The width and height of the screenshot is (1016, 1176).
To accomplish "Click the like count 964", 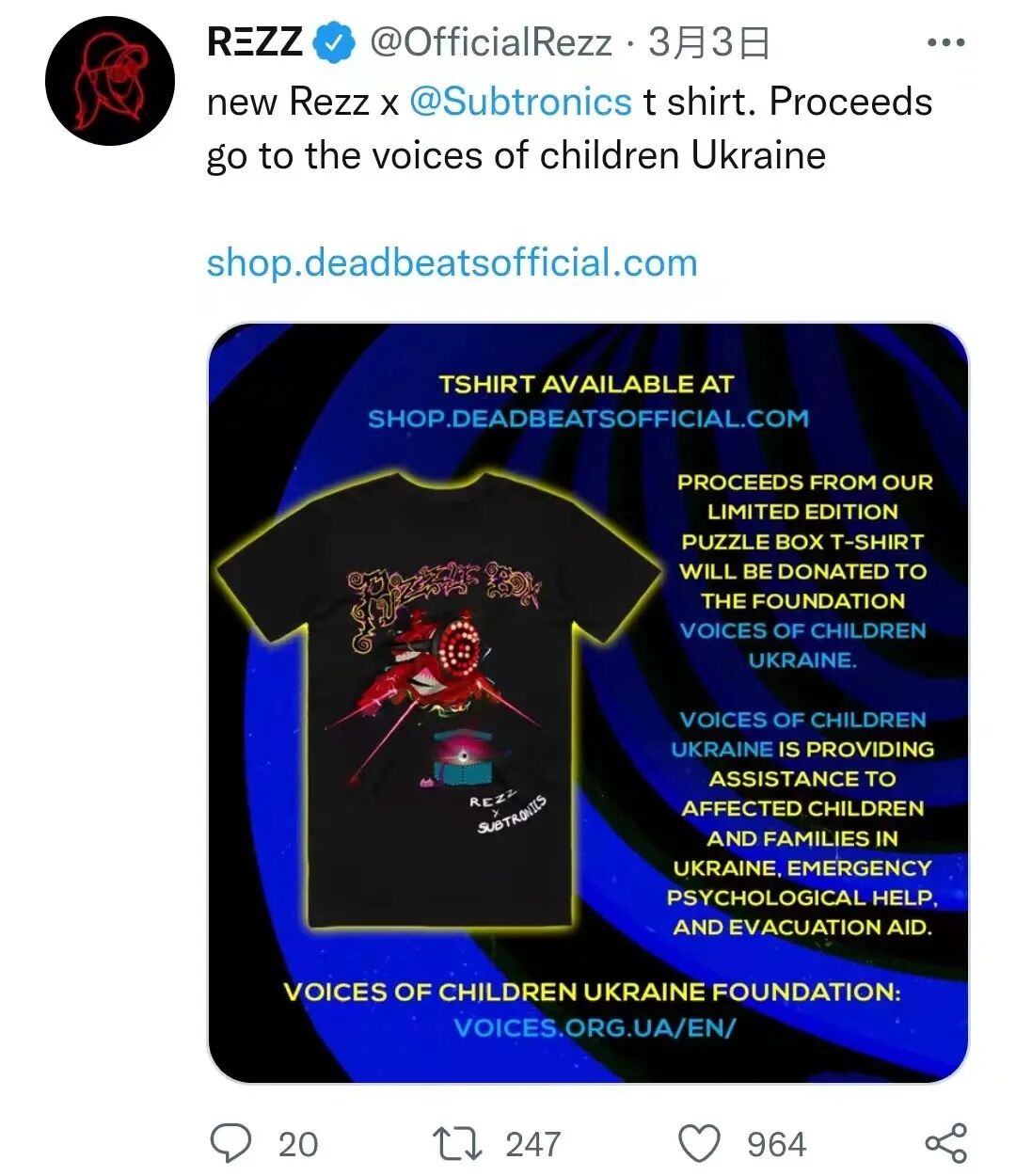I will (x=776, y=1144).
